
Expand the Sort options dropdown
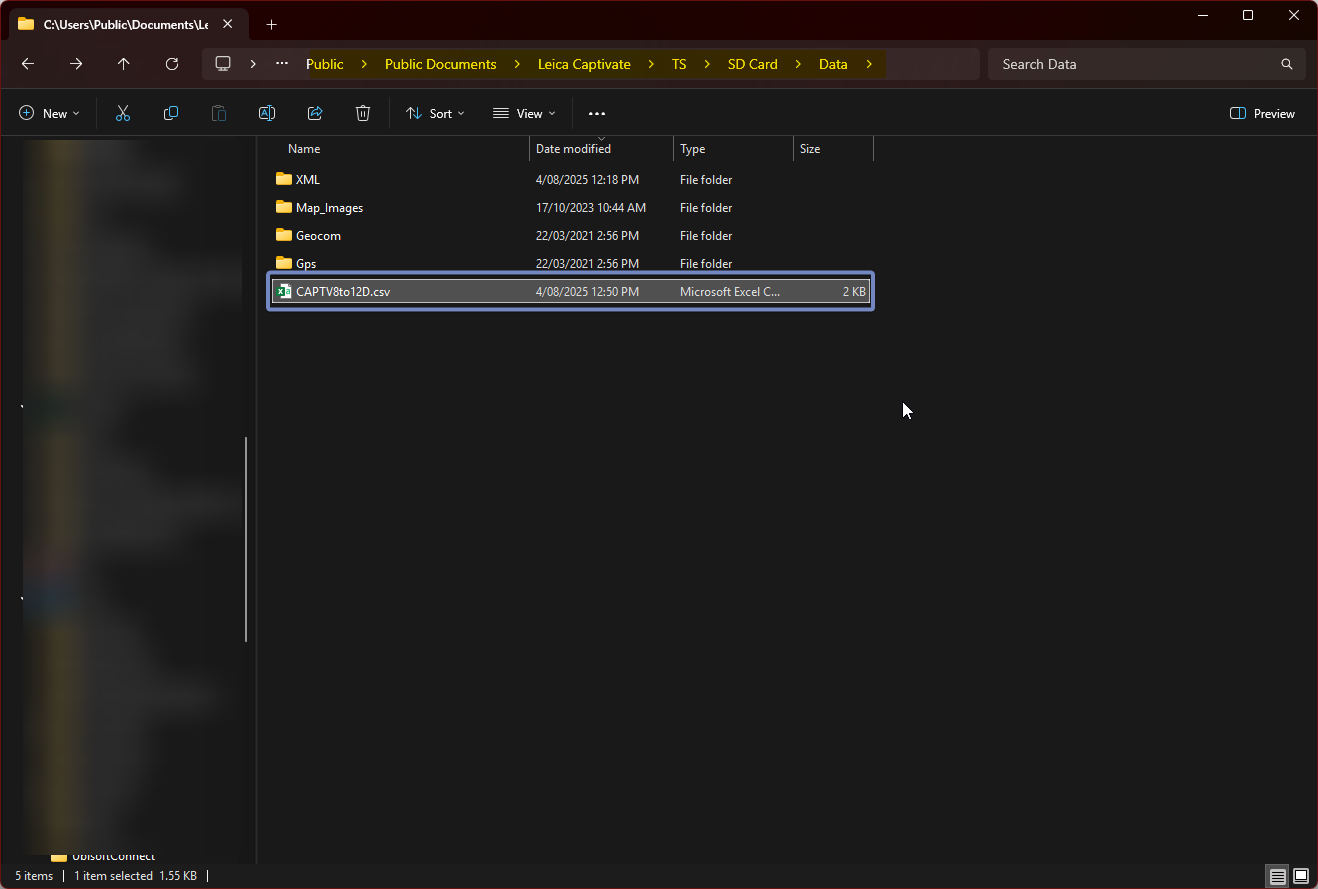tap(435, 114)
